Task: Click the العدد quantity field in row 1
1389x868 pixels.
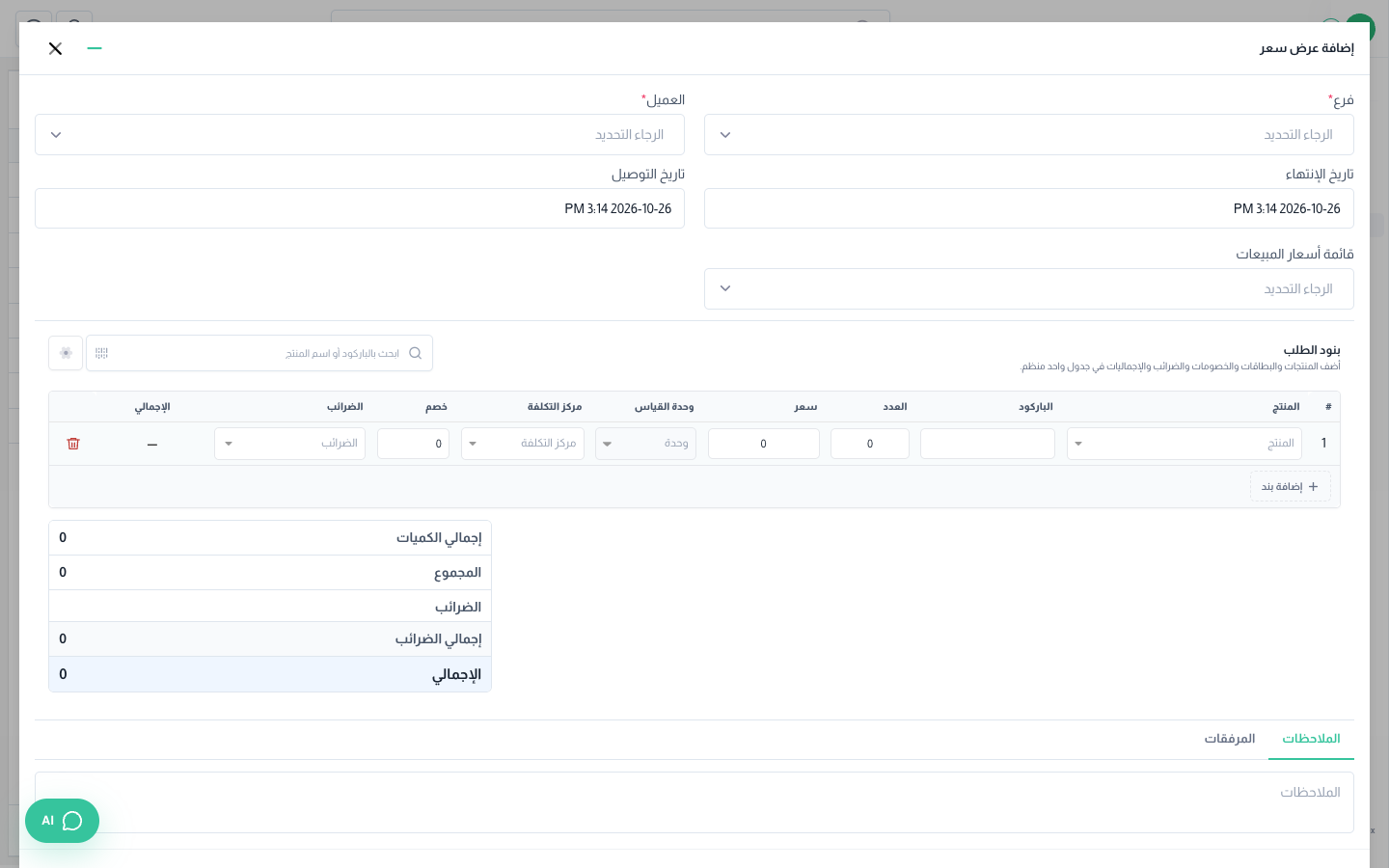Action: coord(870,444)
